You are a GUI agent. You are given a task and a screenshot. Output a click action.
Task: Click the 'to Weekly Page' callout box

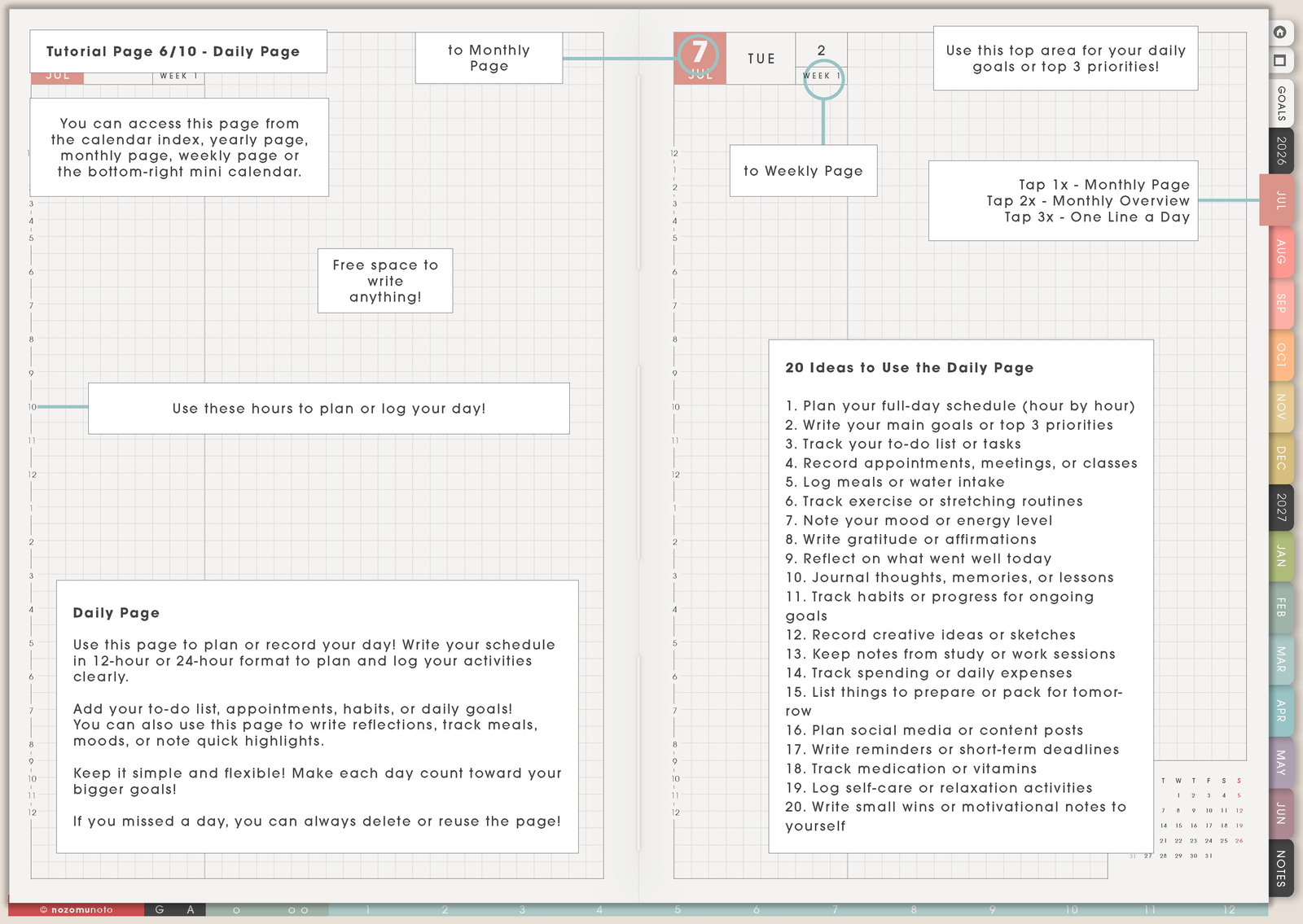point(803,171)
